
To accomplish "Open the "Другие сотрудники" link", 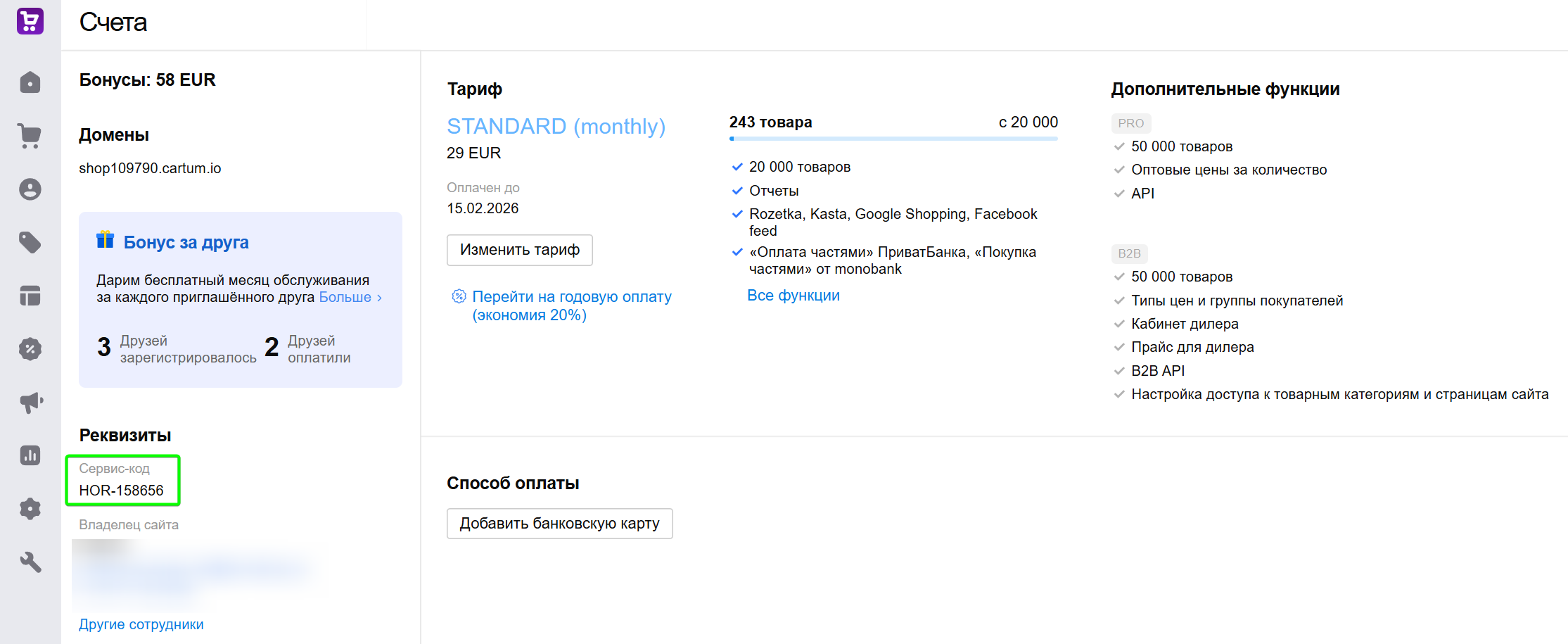I will click(141, 624).
